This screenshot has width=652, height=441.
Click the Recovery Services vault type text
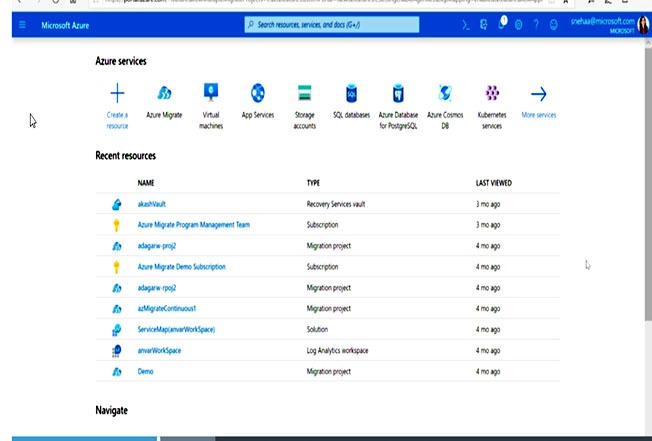click(336, 204)
